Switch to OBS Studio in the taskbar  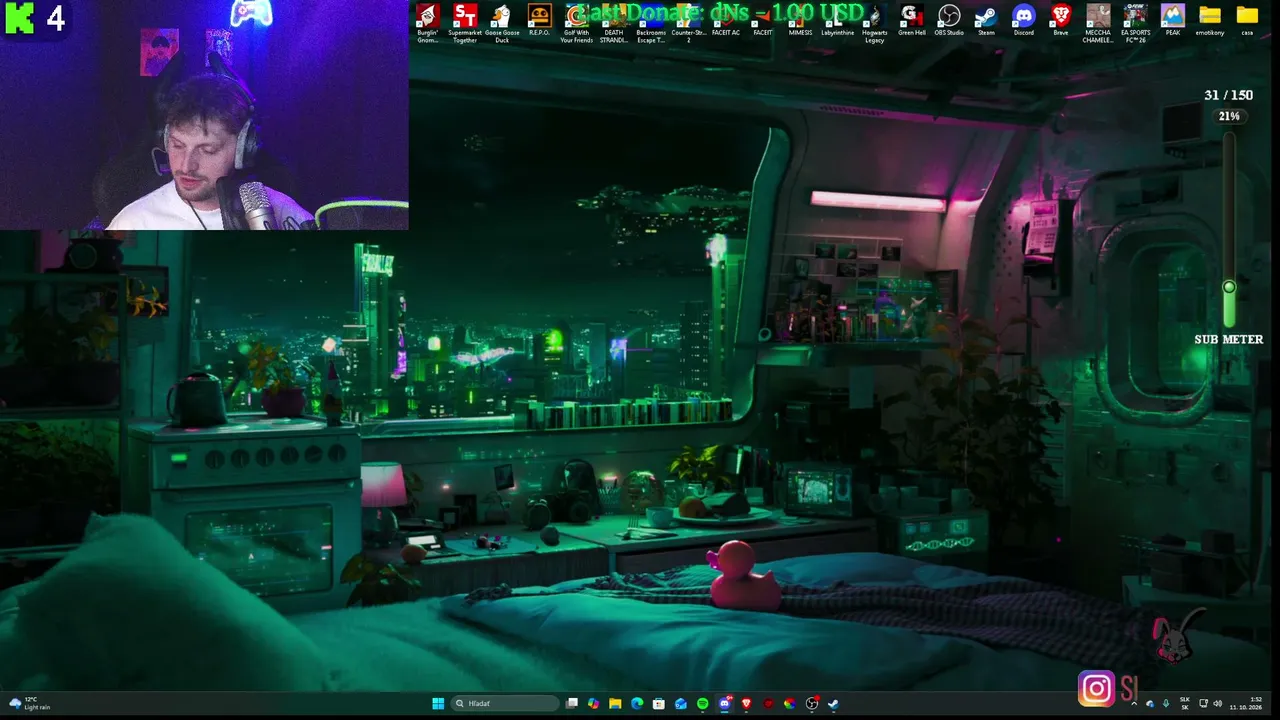[812, 704]
